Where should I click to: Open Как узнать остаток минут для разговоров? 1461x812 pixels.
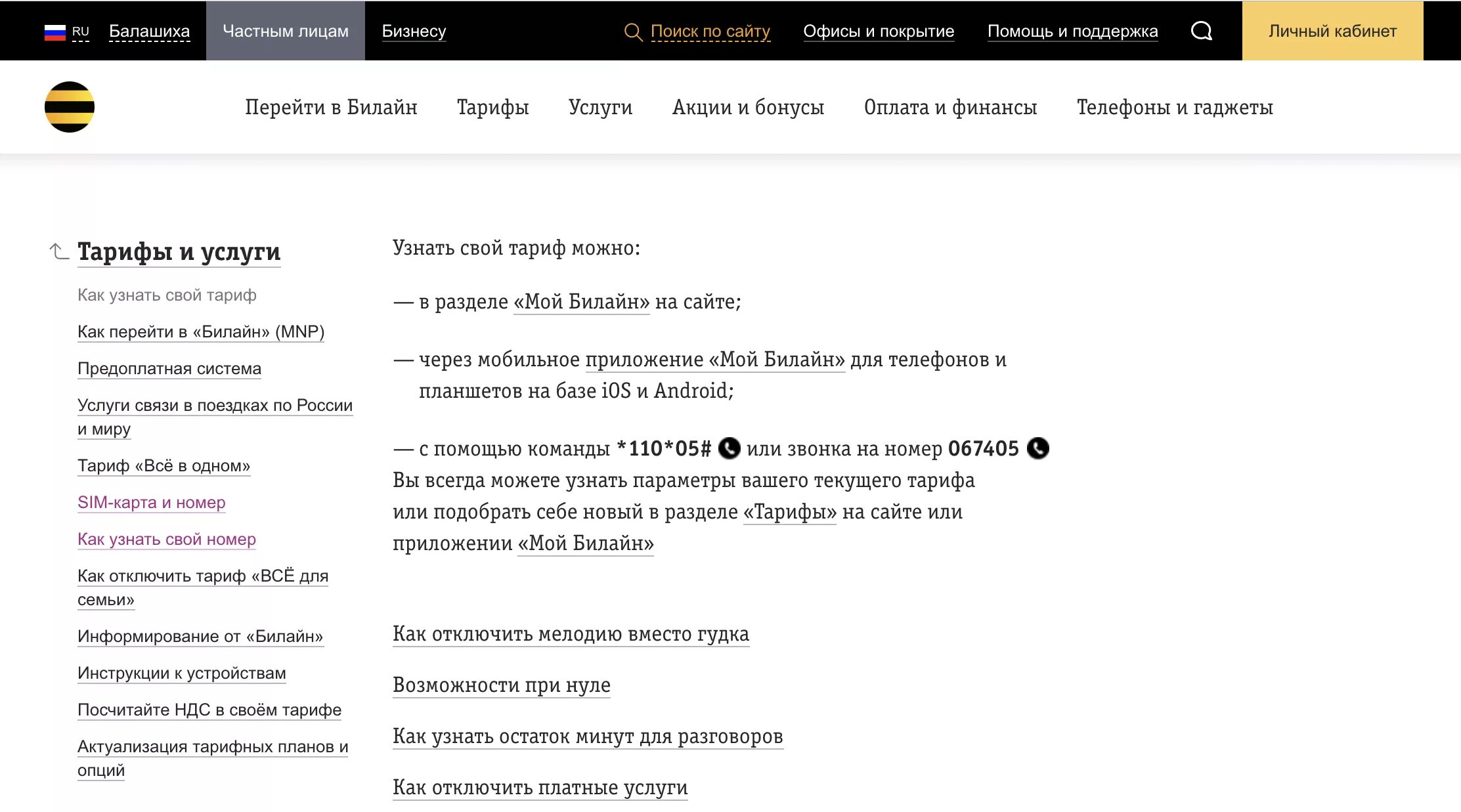coord(588,737)
